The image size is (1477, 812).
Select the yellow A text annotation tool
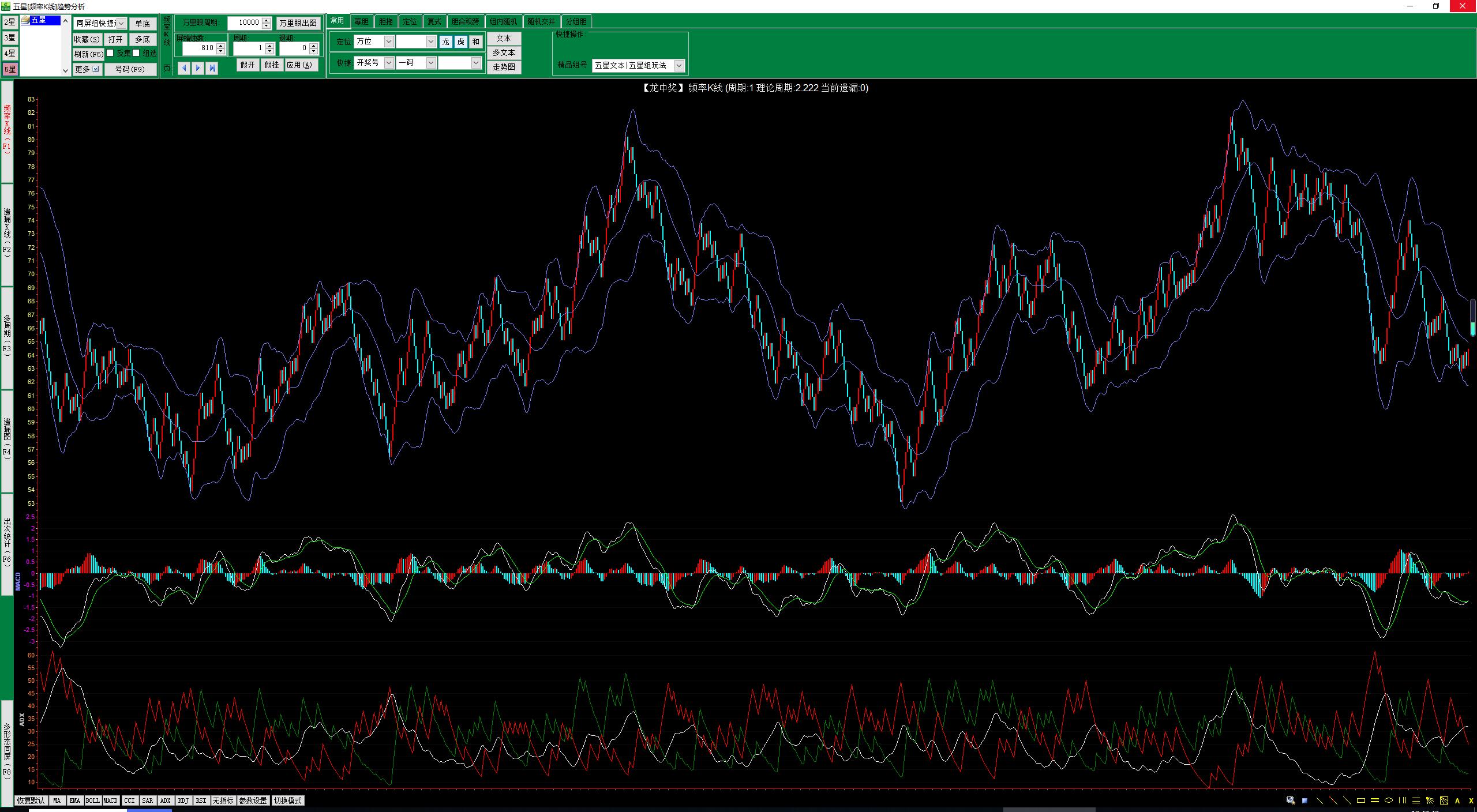(1458, 800)
